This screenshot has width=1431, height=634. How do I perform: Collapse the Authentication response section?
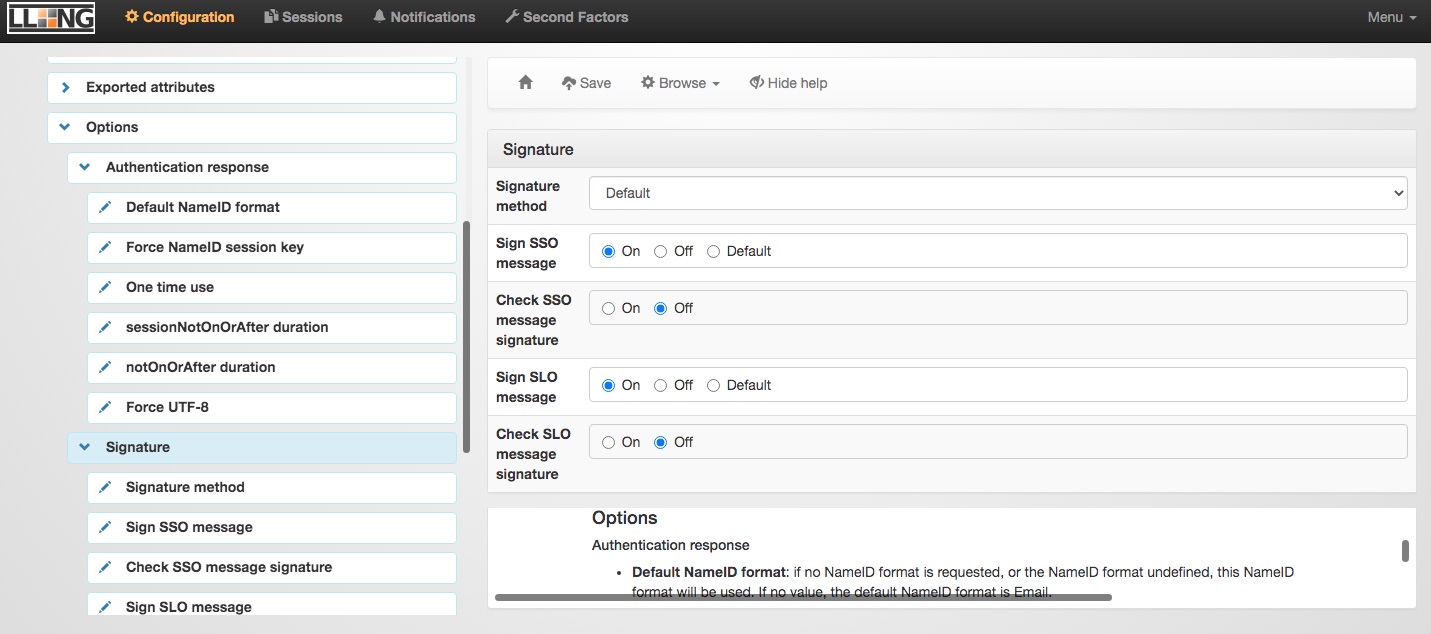pos(85,167)
